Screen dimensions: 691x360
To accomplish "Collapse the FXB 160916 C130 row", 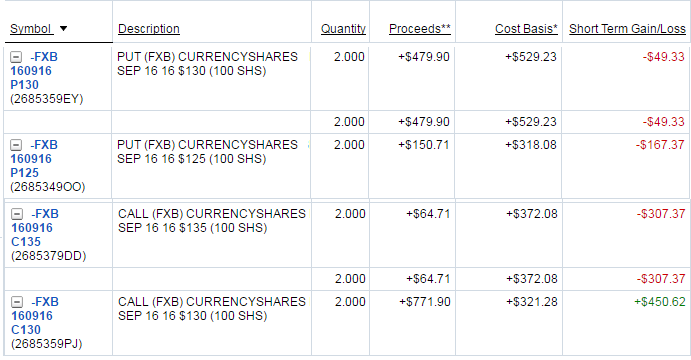I will [x=17, y=302].
